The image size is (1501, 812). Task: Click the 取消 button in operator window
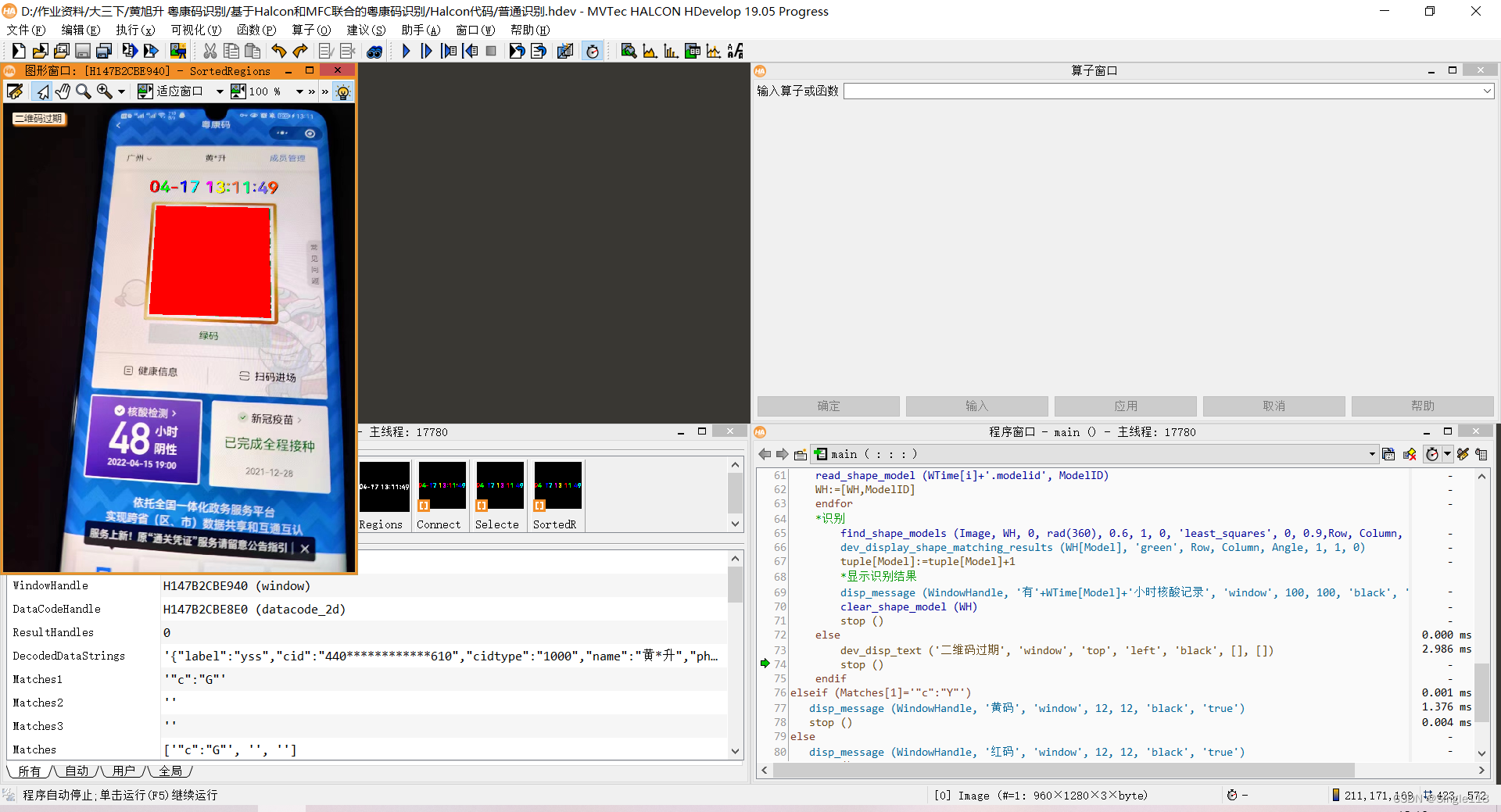[1274, 406]
